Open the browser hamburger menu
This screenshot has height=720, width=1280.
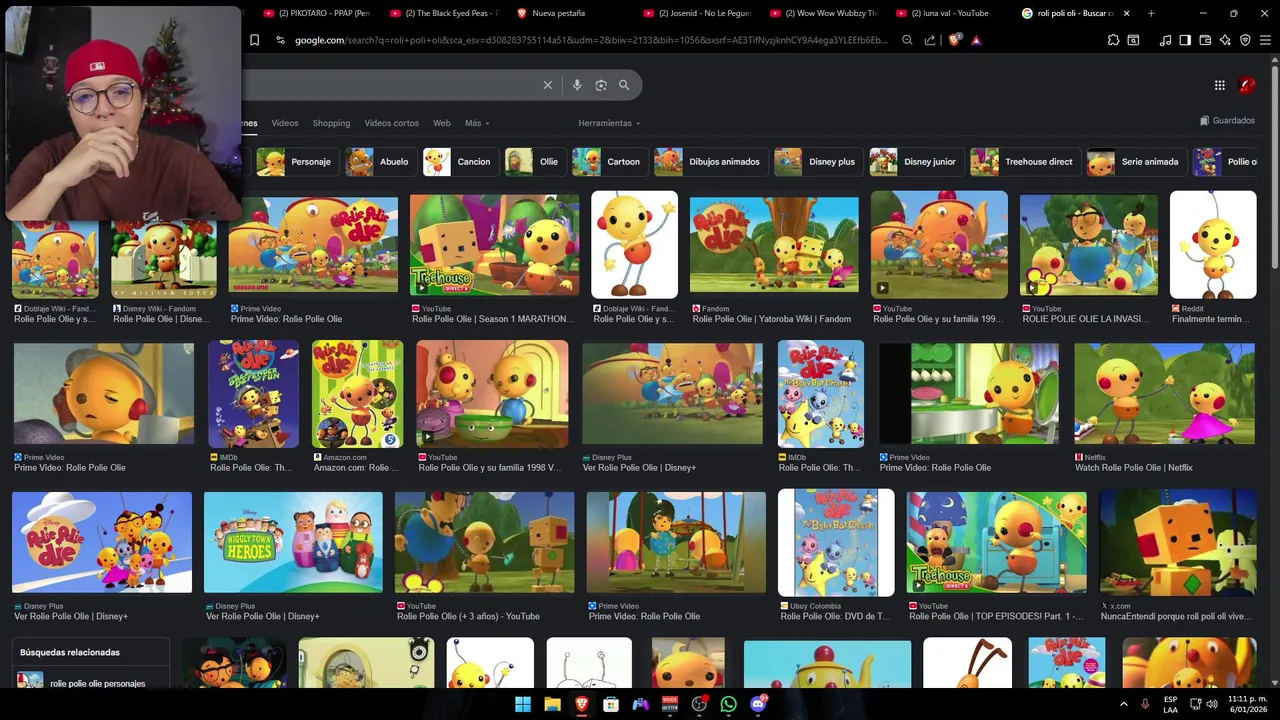(1265, 40)
